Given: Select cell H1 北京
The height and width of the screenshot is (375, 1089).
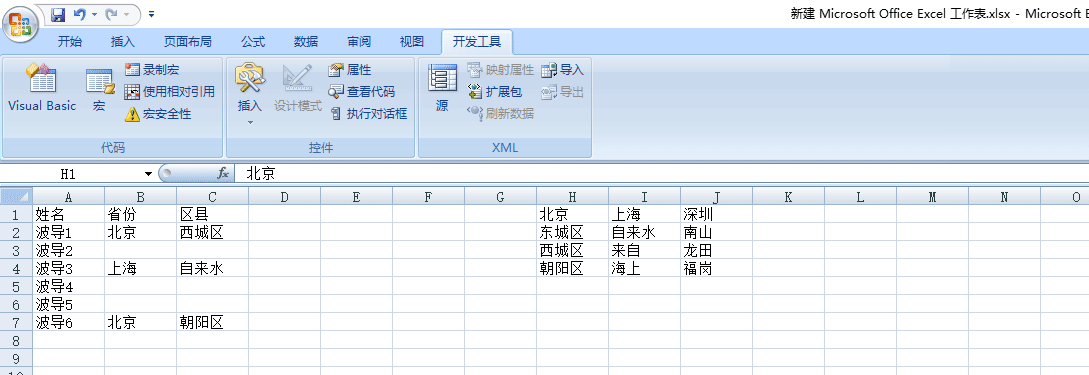Looking at the screenshot, I should coord(572,214).
